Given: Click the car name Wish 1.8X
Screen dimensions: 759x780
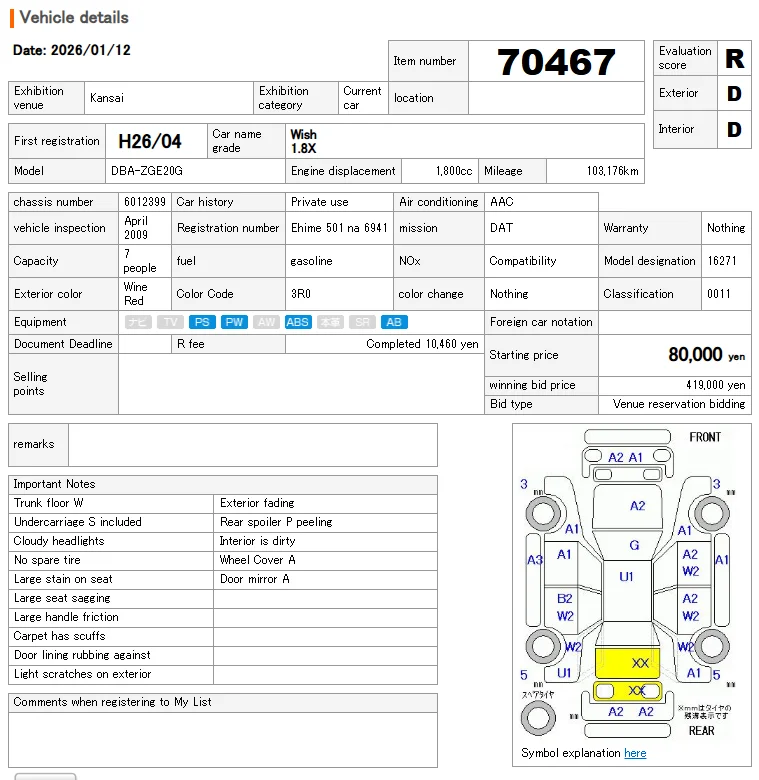Looking at the screenshot, I should (303, 141).
